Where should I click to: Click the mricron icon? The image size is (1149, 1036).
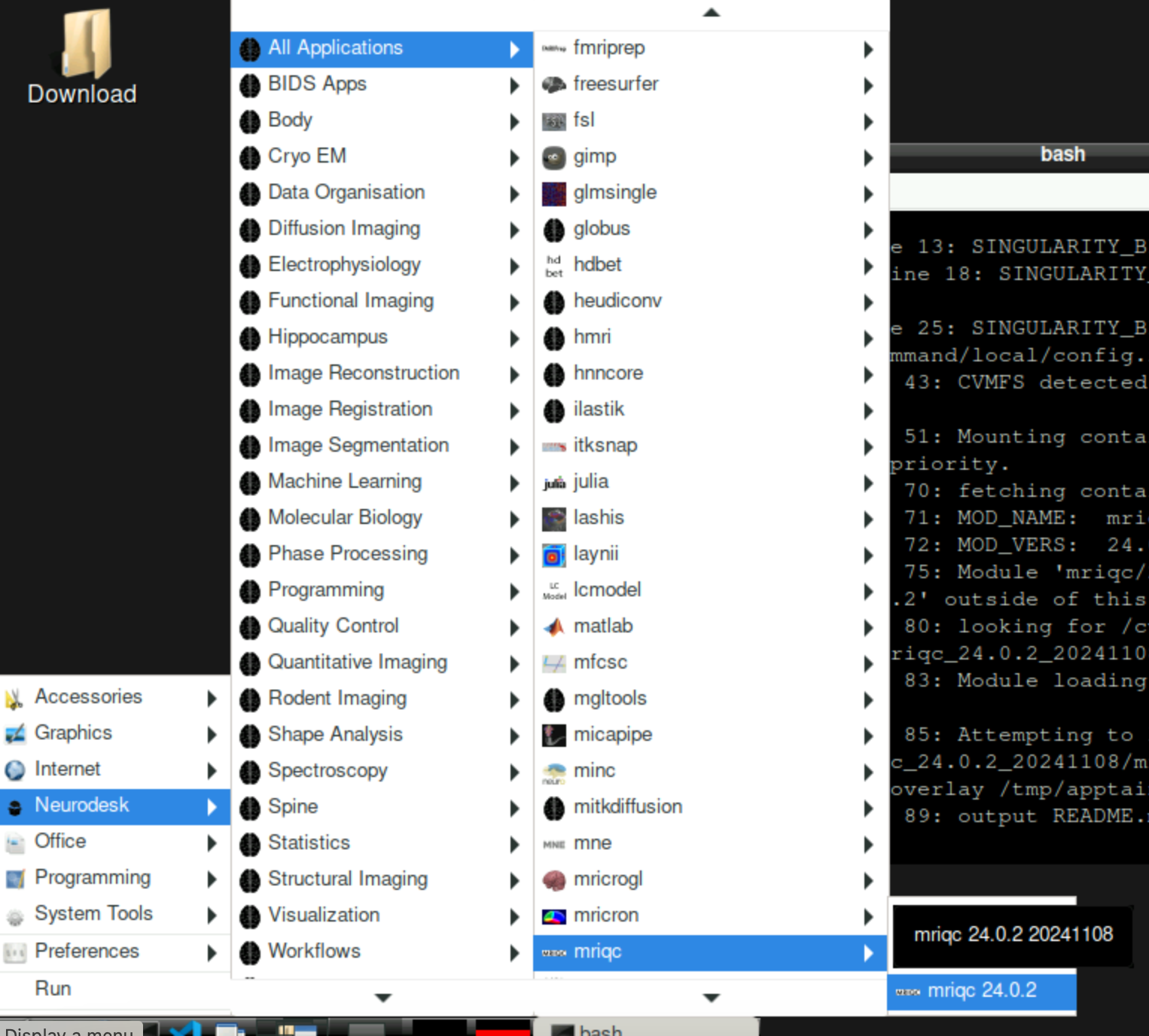tap(553, 916)
